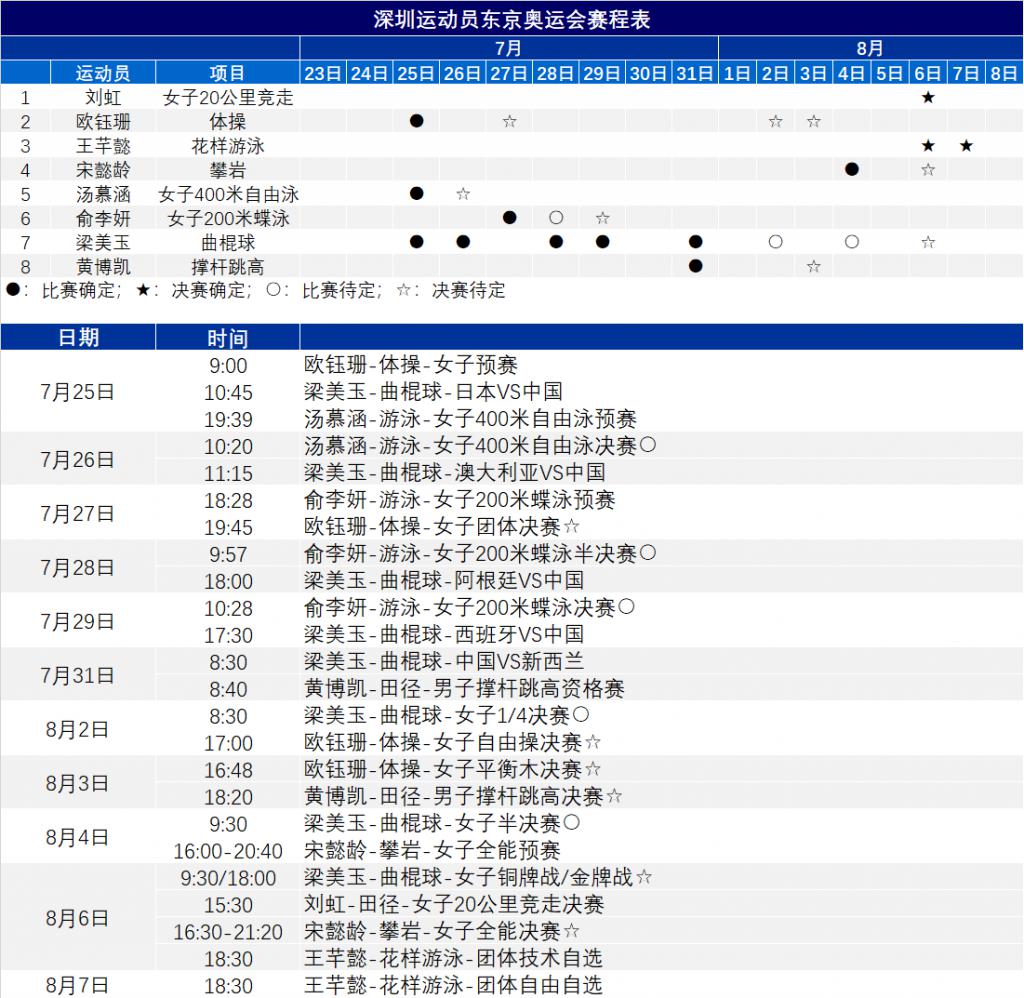Select the 日期 header in the lower table
Image resolution: width=1024 pixels, height=998 pixels.
coord(78,338)
